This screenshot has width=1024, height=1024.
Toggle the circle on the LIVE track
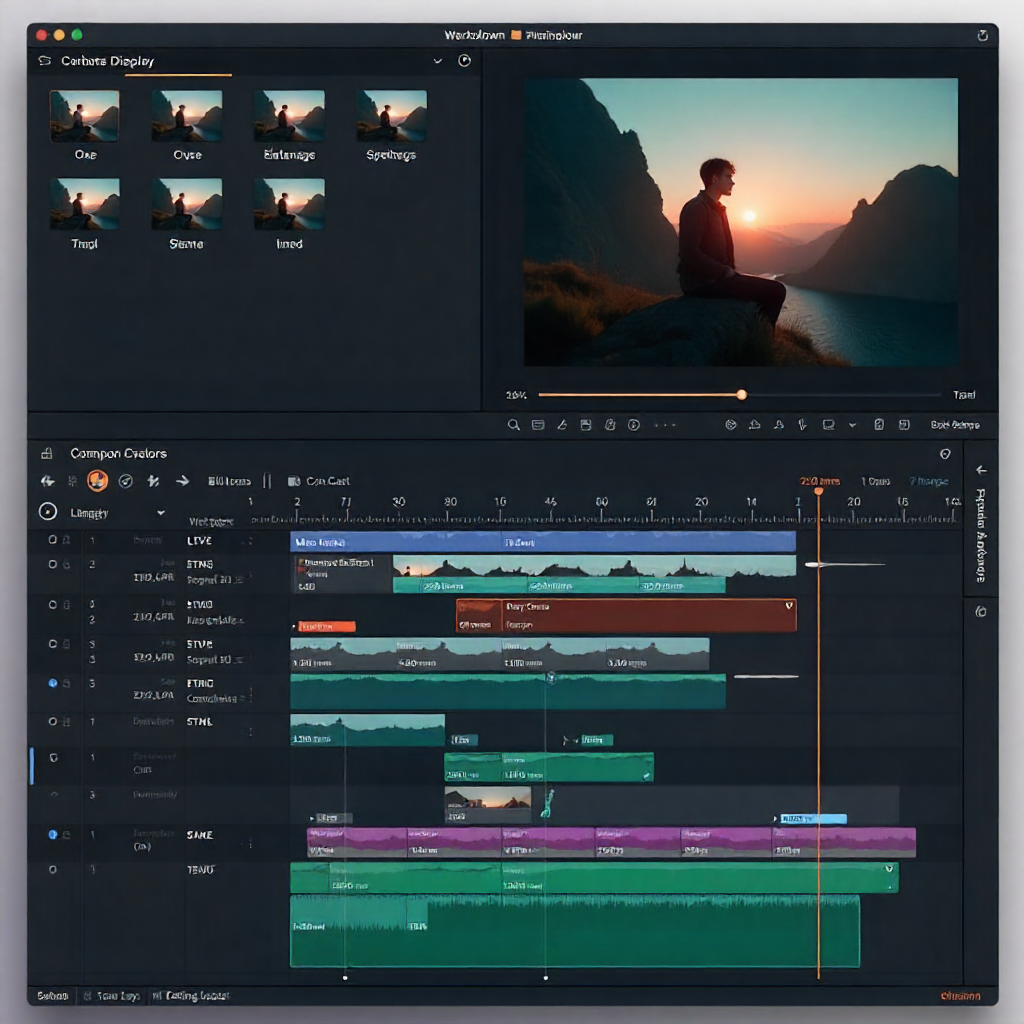pyautogui.click(x=52, y=540)
